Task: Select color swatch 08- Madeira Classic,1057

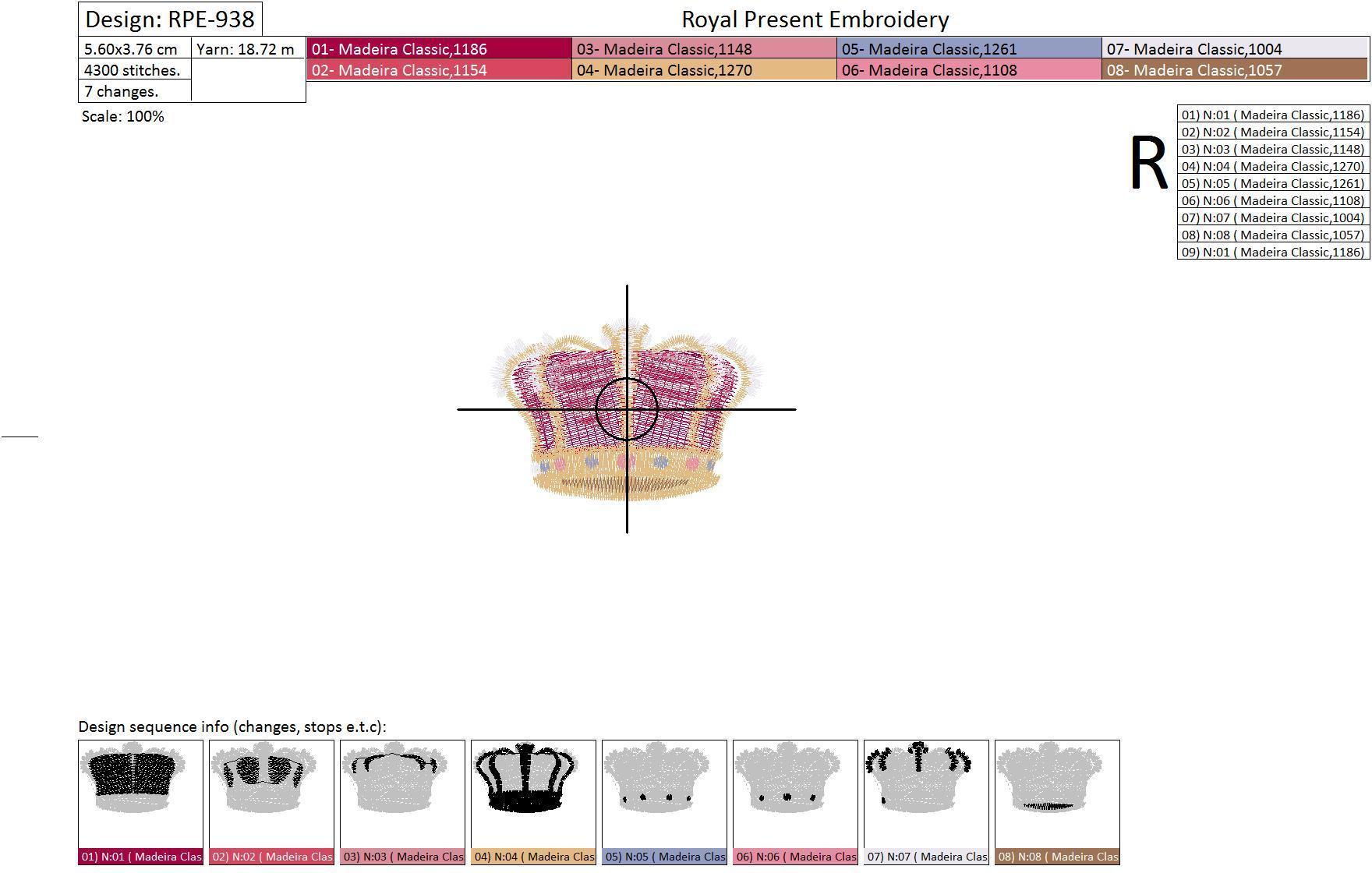Action: point(1235,69)
